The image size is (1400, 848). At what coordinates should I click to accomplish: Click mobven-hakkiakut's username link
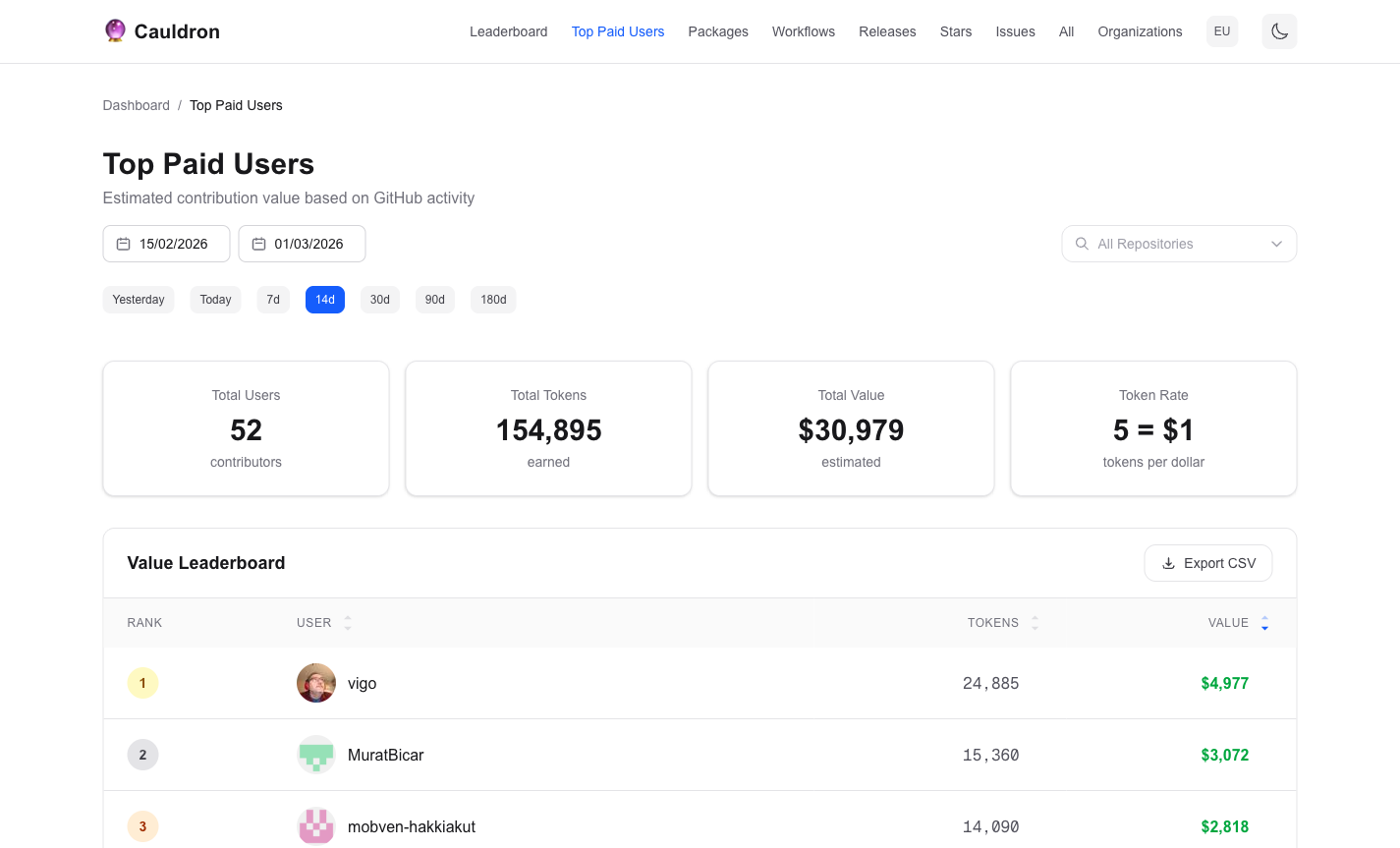[412, 826]
